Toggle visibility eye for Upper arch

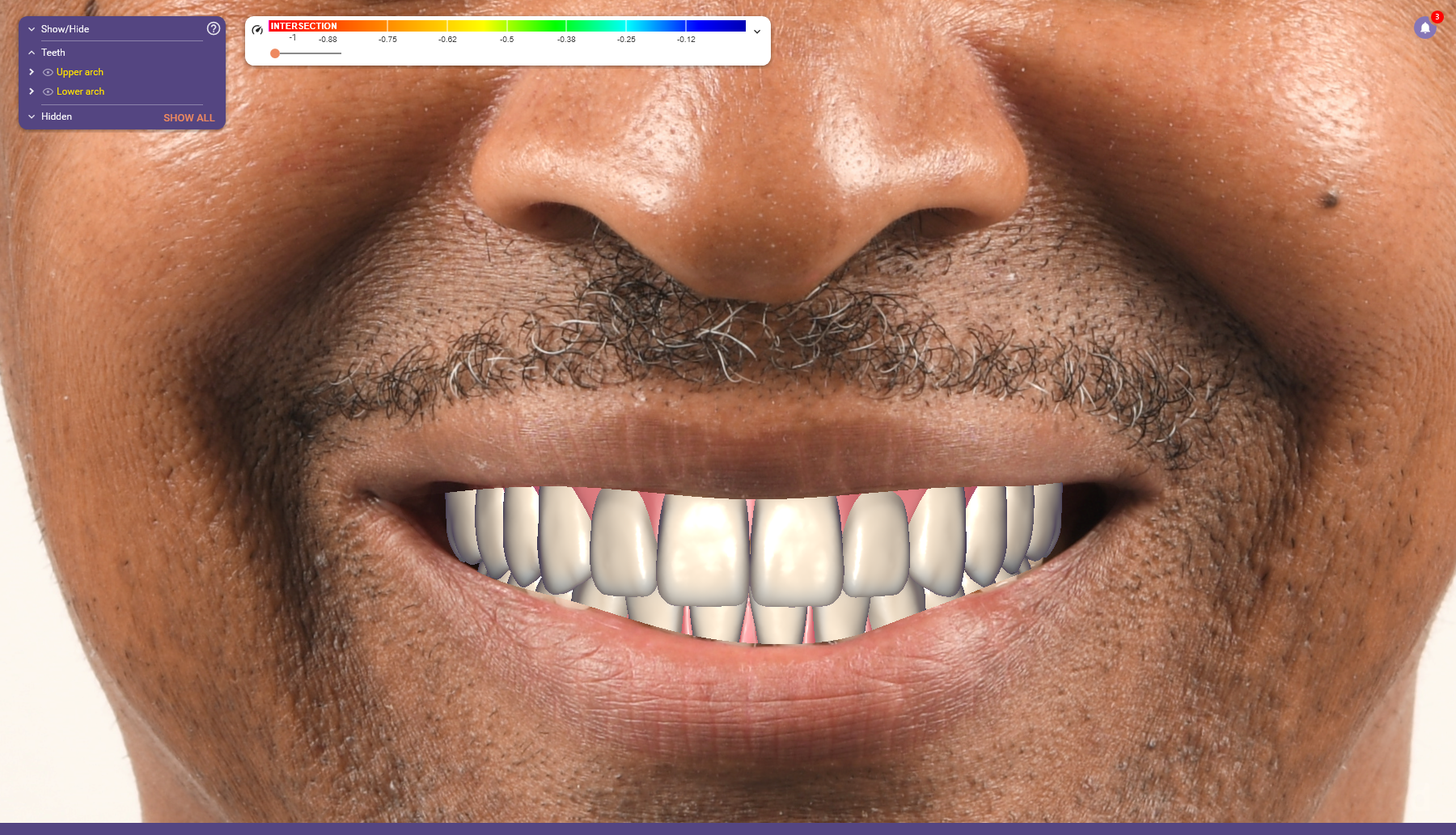(x=48, y=72)
